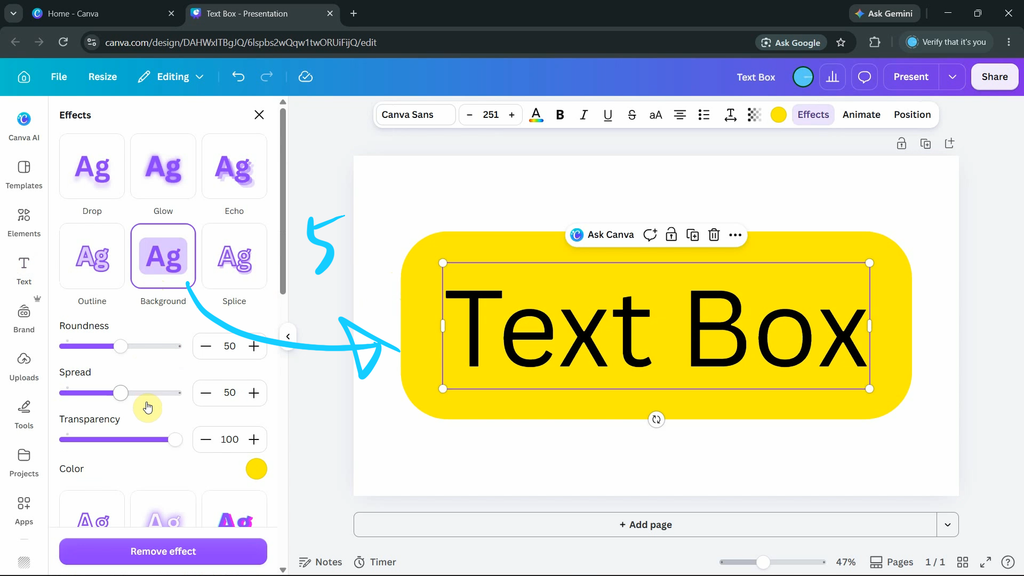Open more options in floating toolbar
The width and height of the screenshot is (1024, 576).
[735, 234]
